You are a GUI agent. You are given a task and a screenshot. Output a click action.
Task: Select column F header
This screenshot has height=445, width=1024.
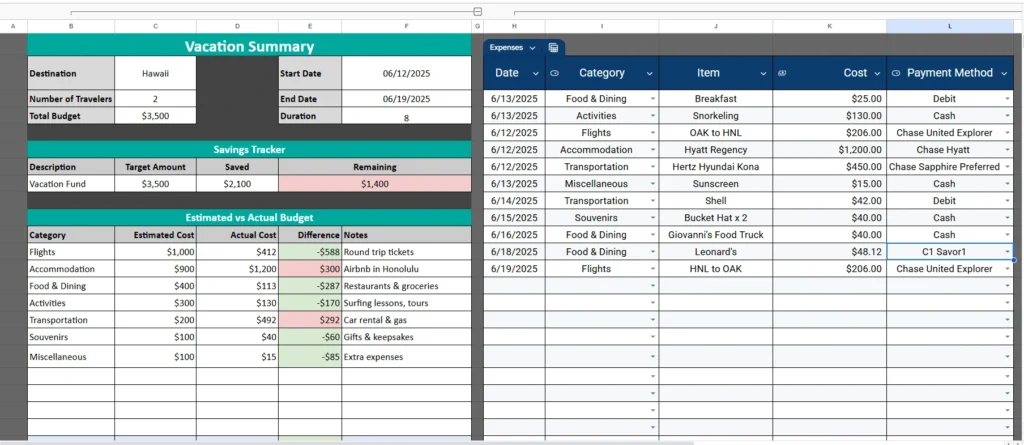[406, 26]
